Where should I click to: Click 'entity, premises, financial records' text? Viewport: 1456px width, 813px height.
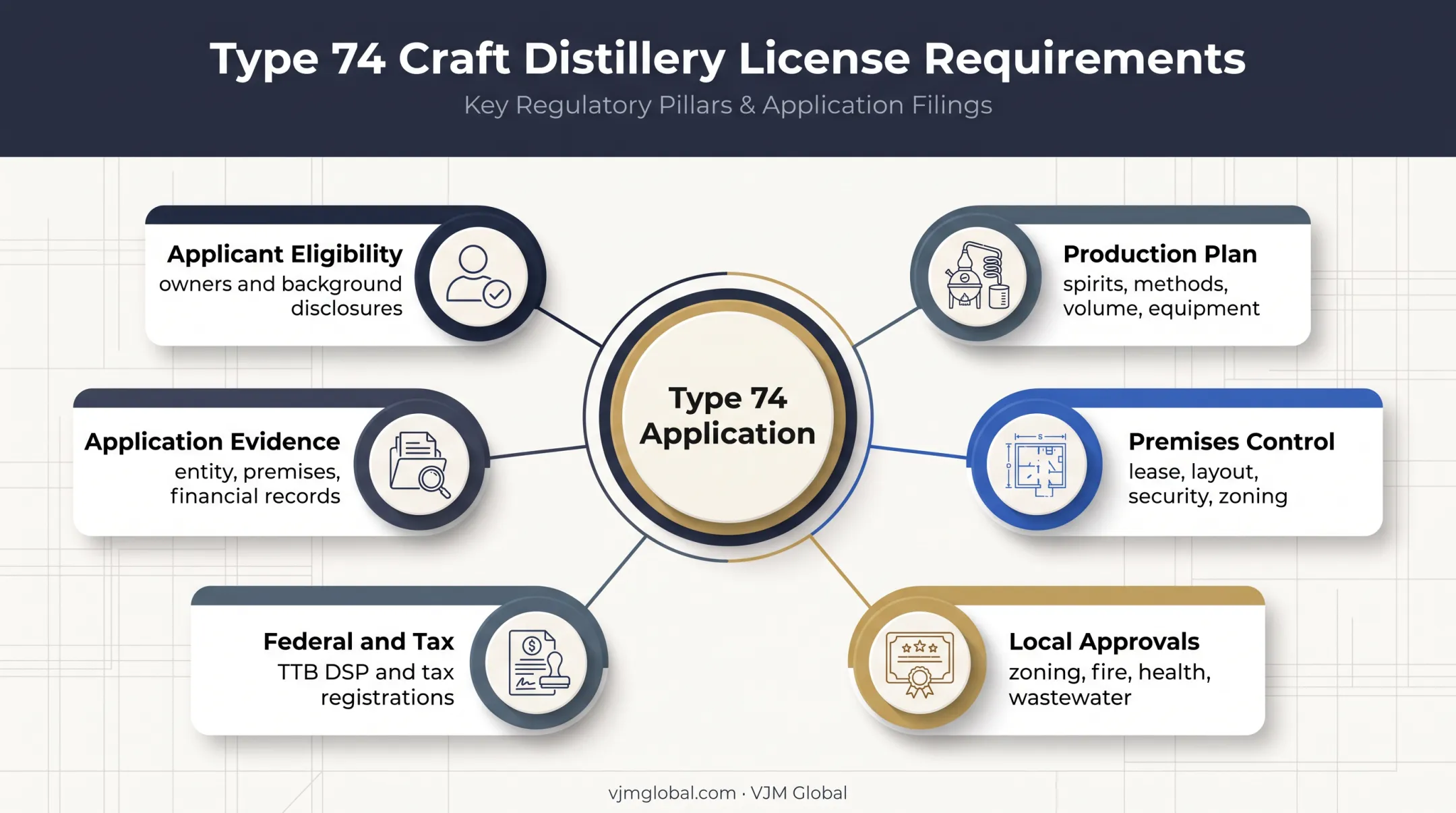pos(255,484)
